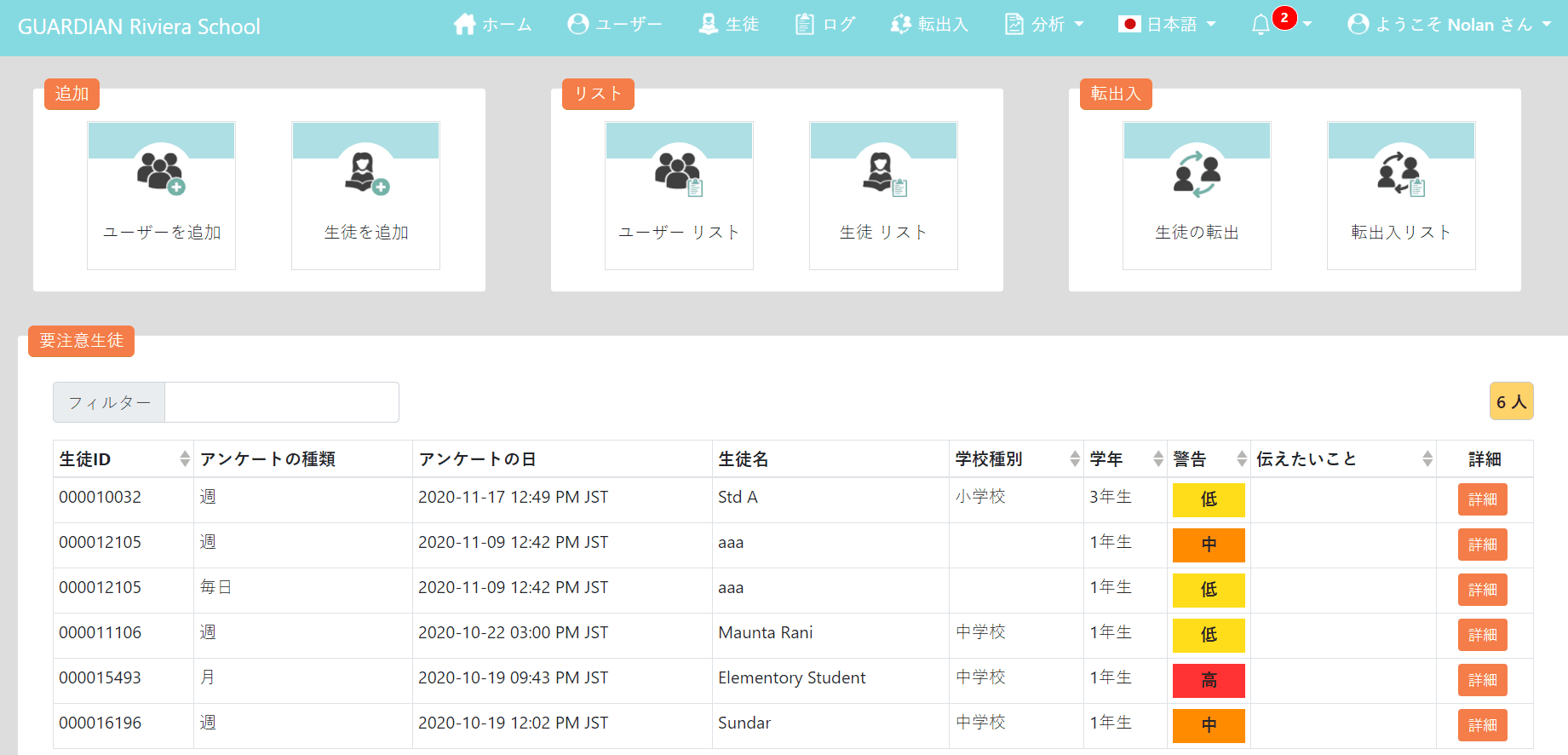Click yellow 低 warning badge for Std A

(x=1209, y=500)
